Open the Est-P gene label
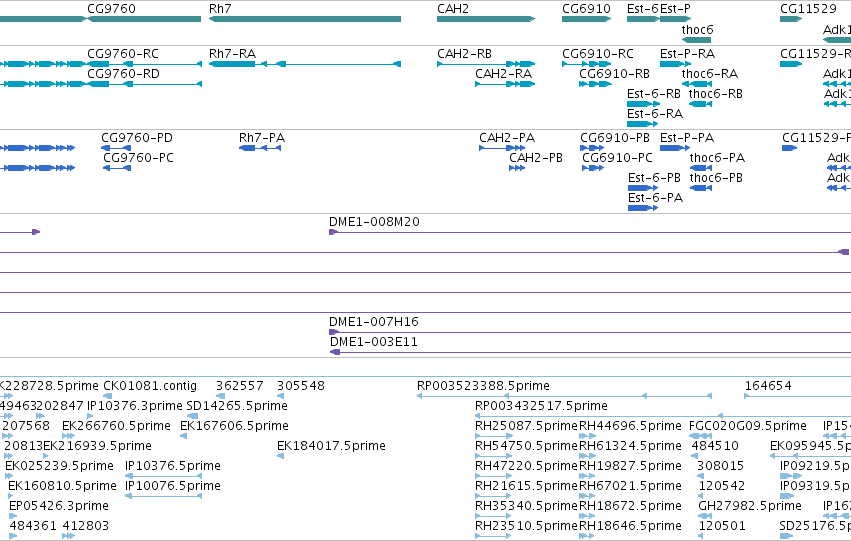This screenshot has width=851, height=541. [x=675, y=9]
